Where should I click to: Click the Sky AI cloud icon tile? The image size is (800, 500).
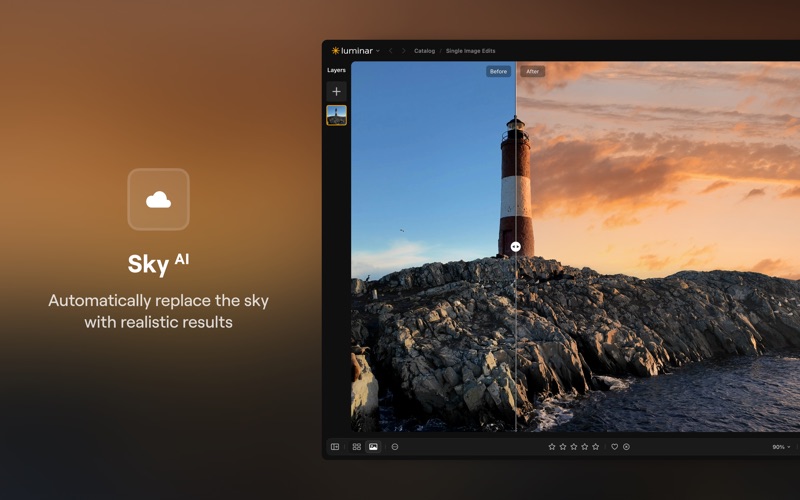click(x=159, y=199)
